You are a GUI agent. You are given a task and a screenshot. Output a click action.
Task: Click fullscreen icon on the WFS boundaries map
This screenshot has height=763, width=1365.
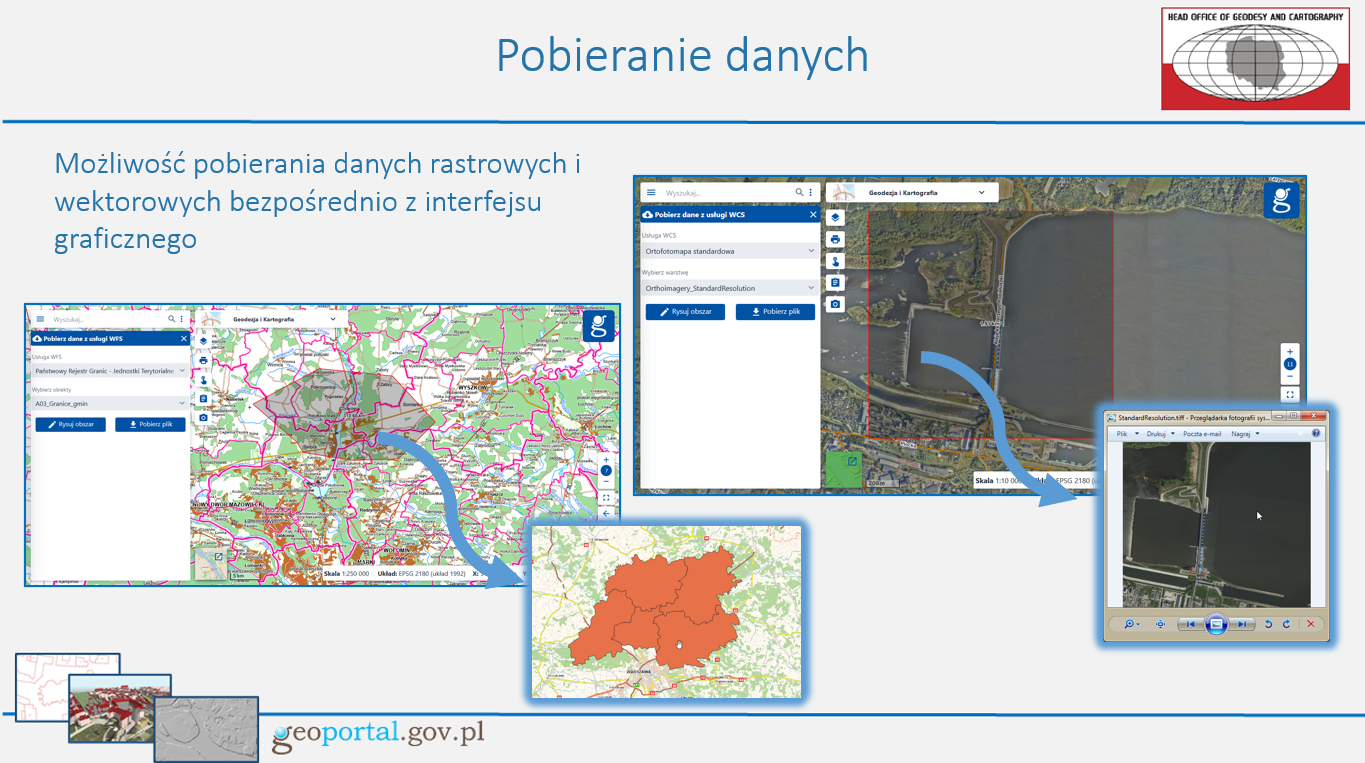point(606,497)
